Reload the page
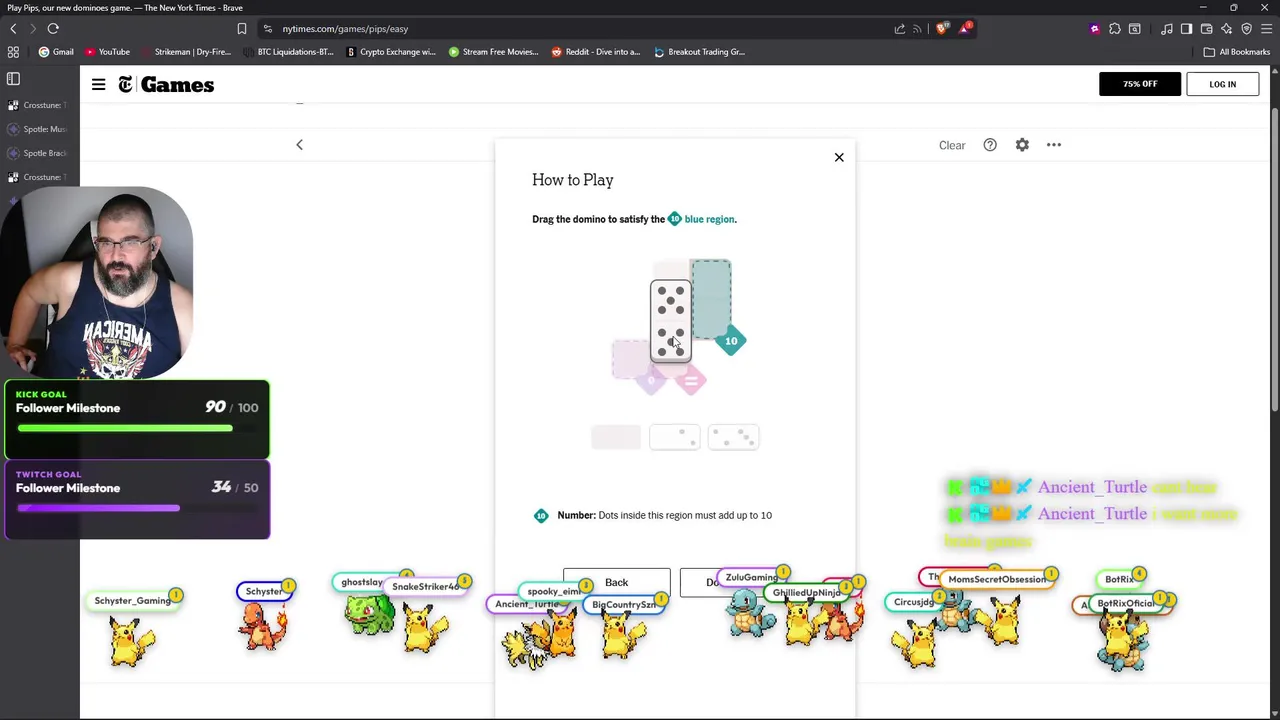Screen dimensions: 1280x720 (x=53, y=29)
